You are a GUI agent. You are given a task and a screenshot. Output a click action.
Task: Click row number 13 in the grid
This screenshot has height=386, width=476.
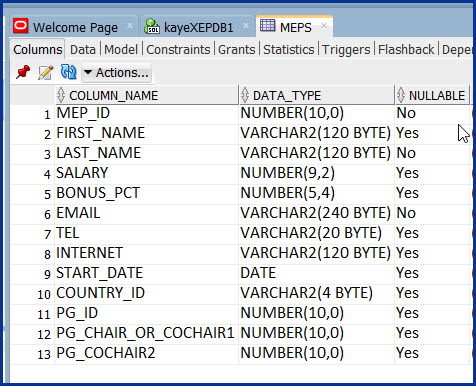click(44, 355)
